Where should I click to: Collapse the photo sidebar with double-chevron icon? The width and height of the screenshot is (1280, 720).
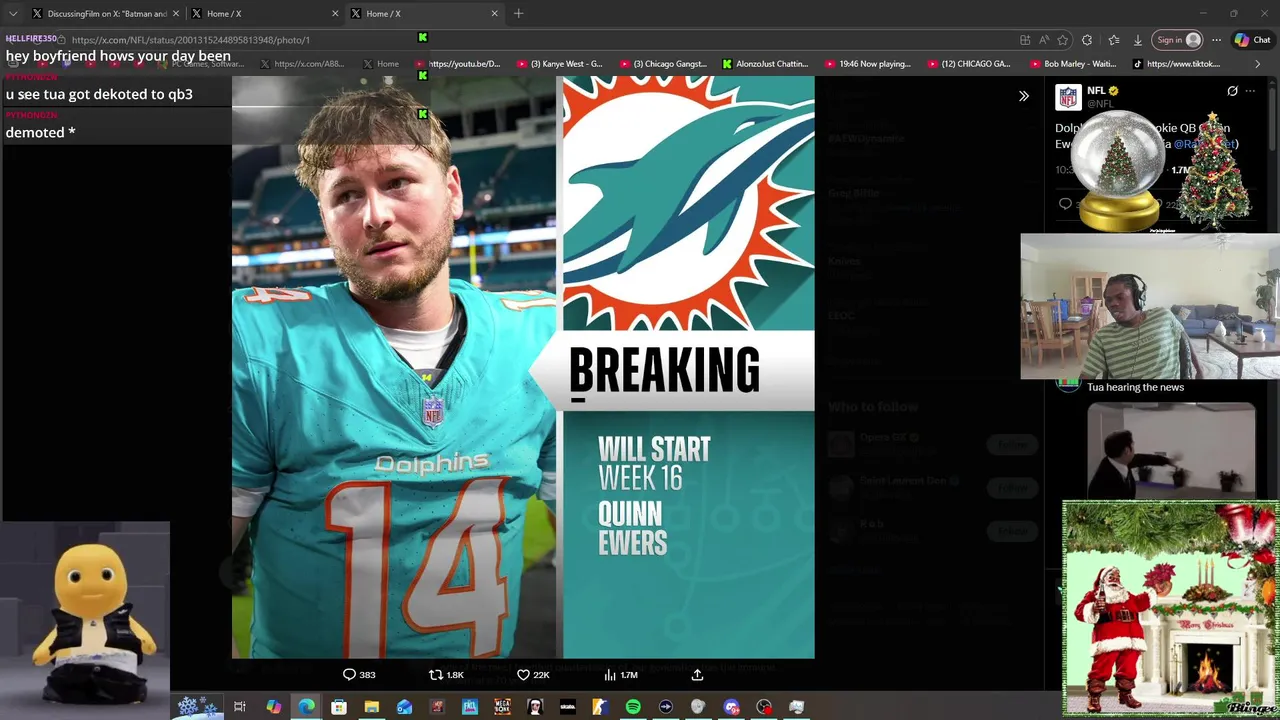1023,96
